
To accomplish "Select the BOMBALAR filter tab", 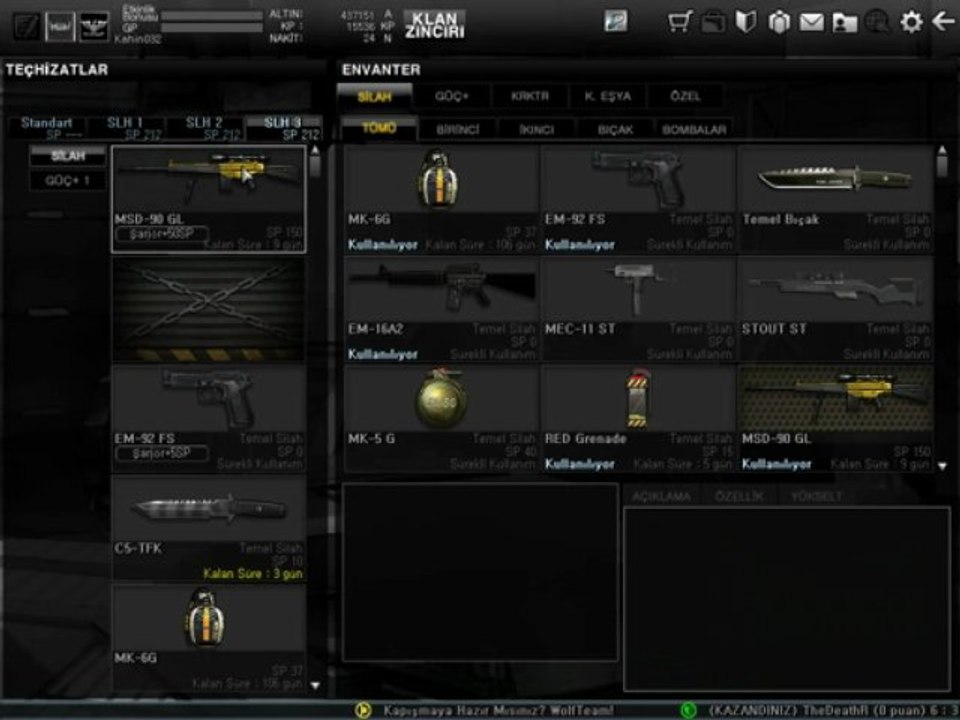I will [x=694, y=129].
